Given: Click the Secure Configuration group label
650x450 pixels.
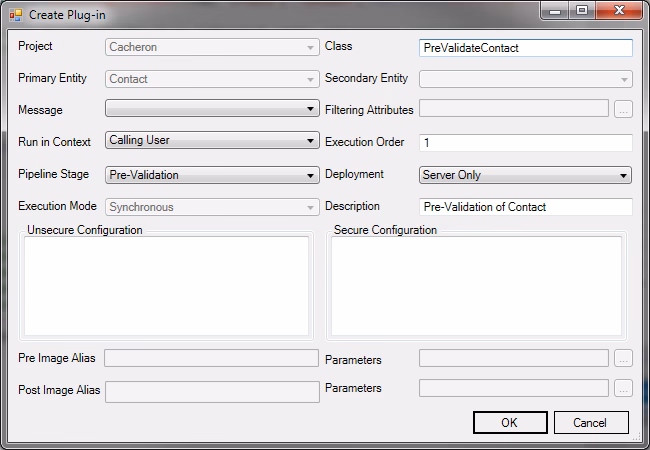Looking at the screenshot, I should [x=385, y=230].
